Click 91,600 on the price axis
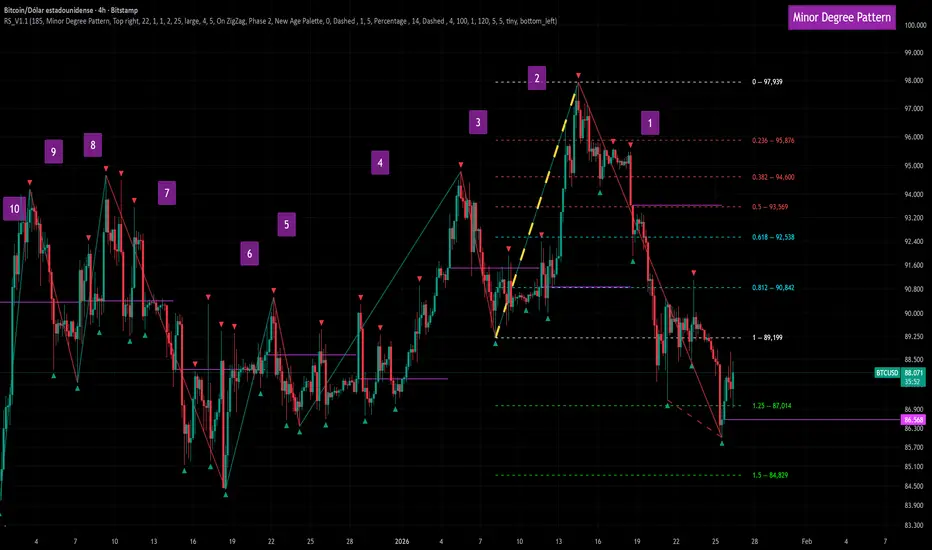The height and width of the screenshot is (550, 932). [915, 265]
